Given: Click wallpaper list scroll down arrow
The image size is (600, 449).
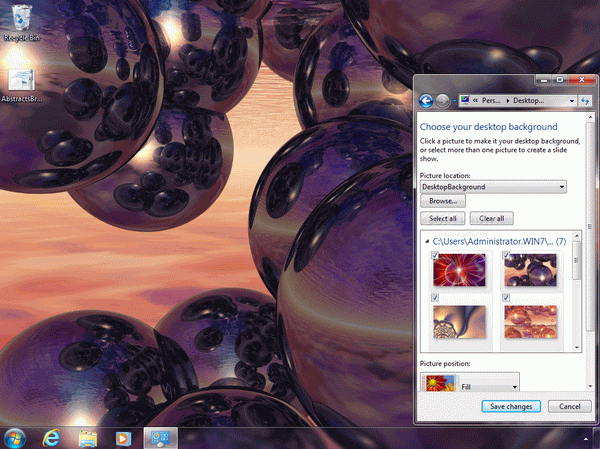Looking at the screenshot, I should coord(577,347).
